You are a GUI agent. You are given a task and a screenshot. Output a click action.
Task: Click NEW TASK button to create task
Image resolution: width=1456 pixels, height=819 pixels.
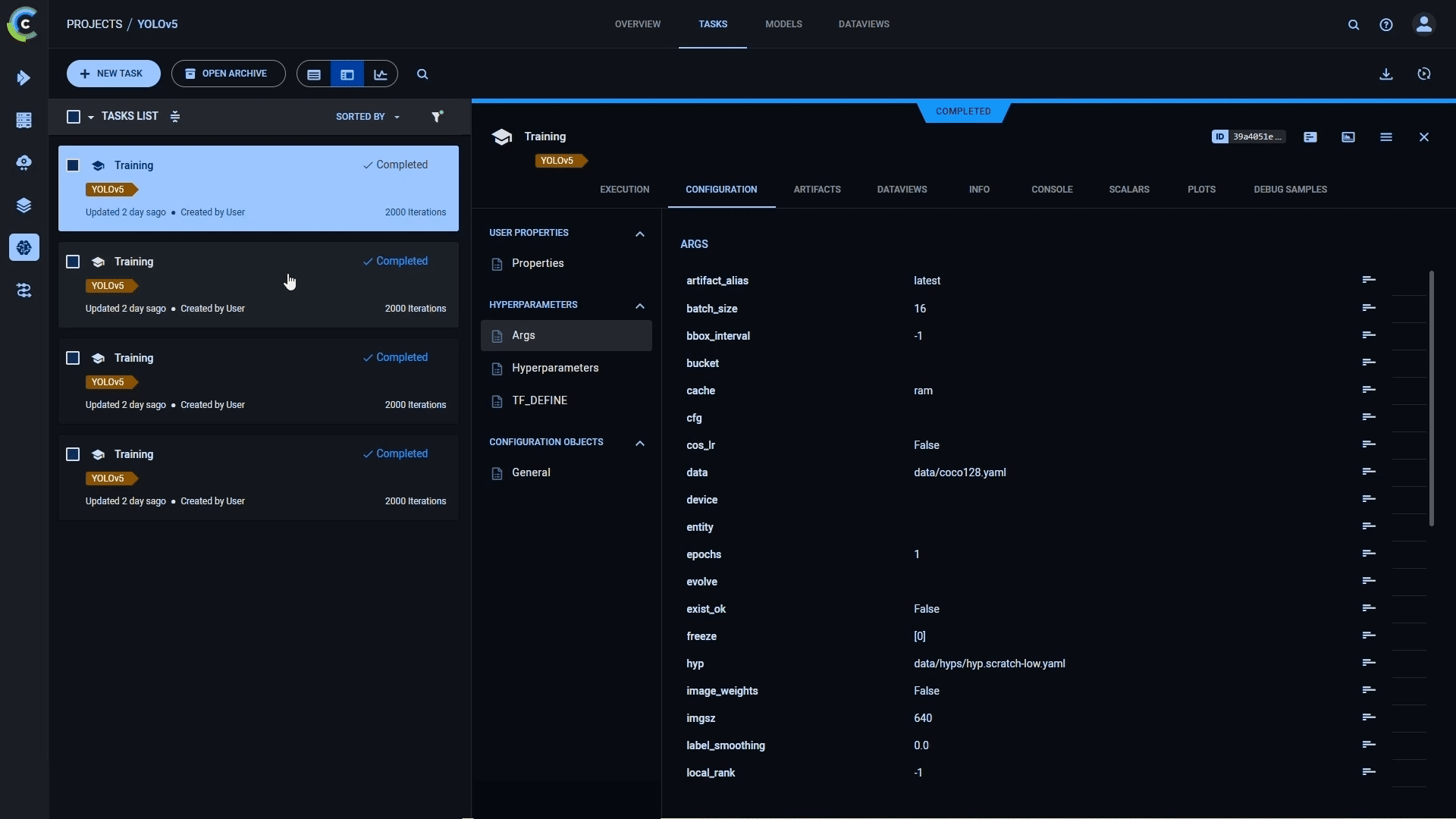coord(113,74)
